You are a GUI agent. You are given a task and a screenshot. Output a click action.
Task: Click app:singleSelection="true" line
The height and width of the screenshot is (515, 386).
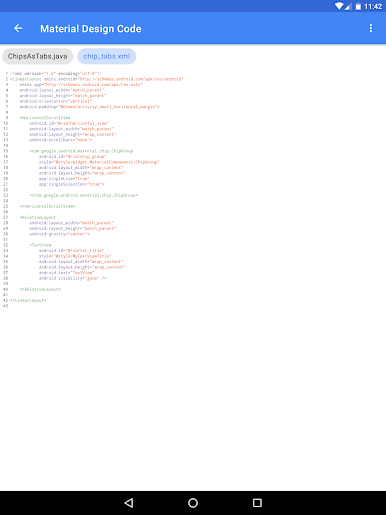pos(71,184)
